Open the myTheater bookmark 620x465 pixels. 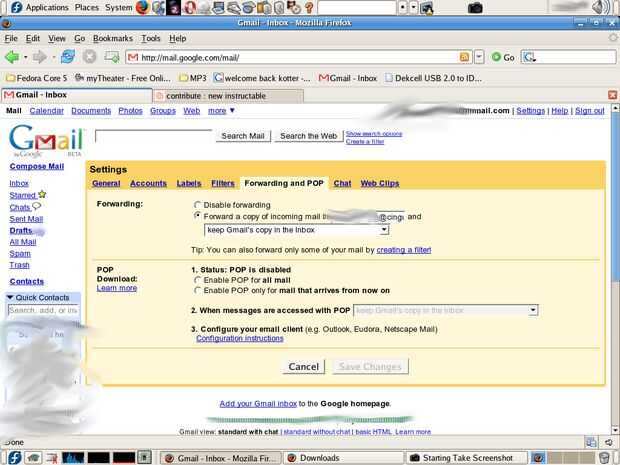coord(123,78)
